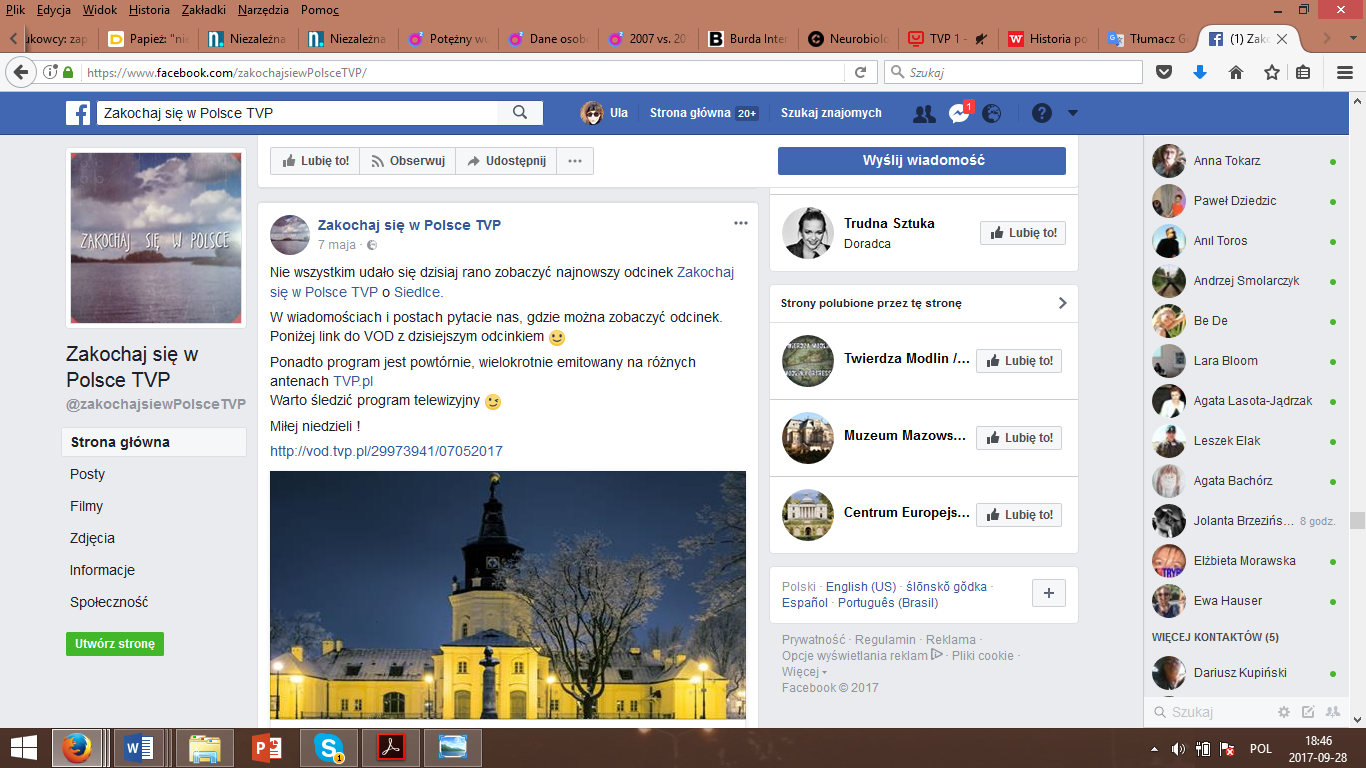1366x768 pixels.
Task: Start new message icon in chat sidebar
Action: coord(1308,712)
